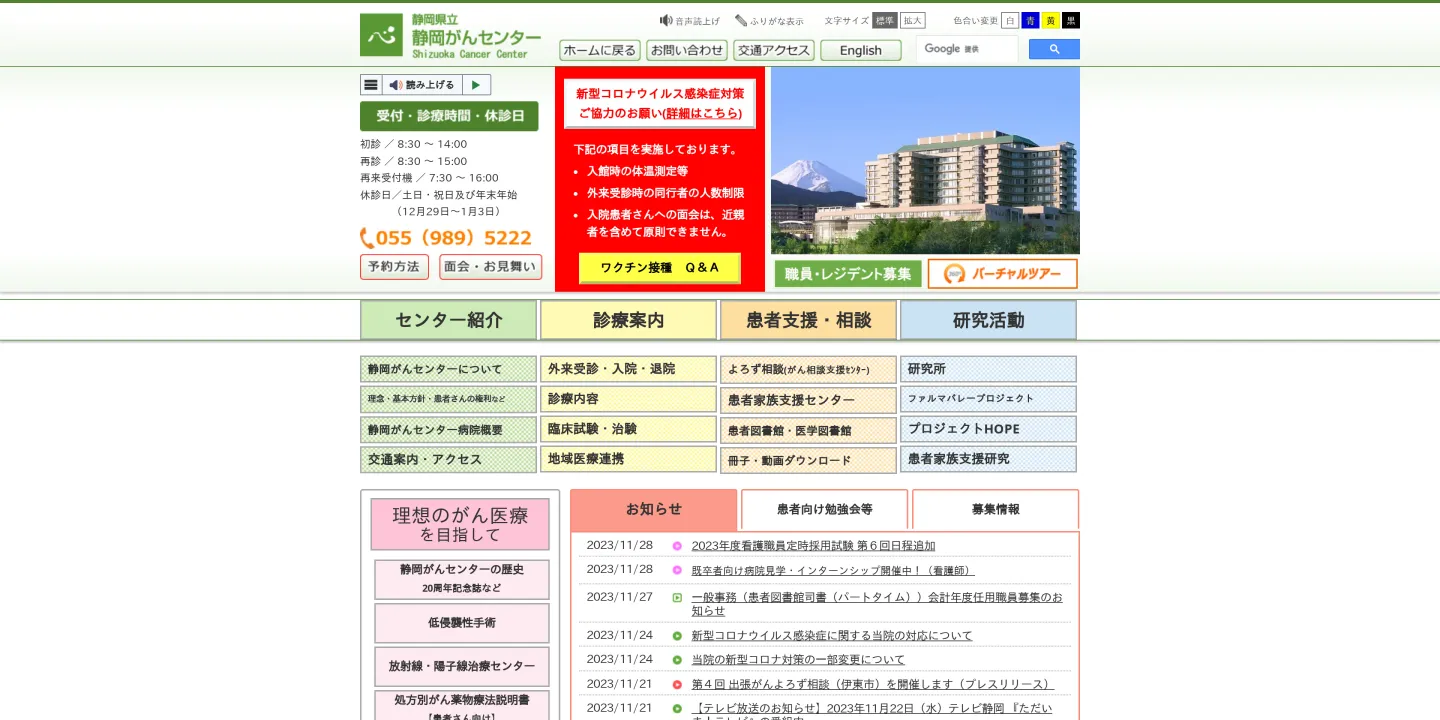This screenshot has height=720, width=1440.
Task: Click the お問い合わせ button
Action: tap(687, 50)
